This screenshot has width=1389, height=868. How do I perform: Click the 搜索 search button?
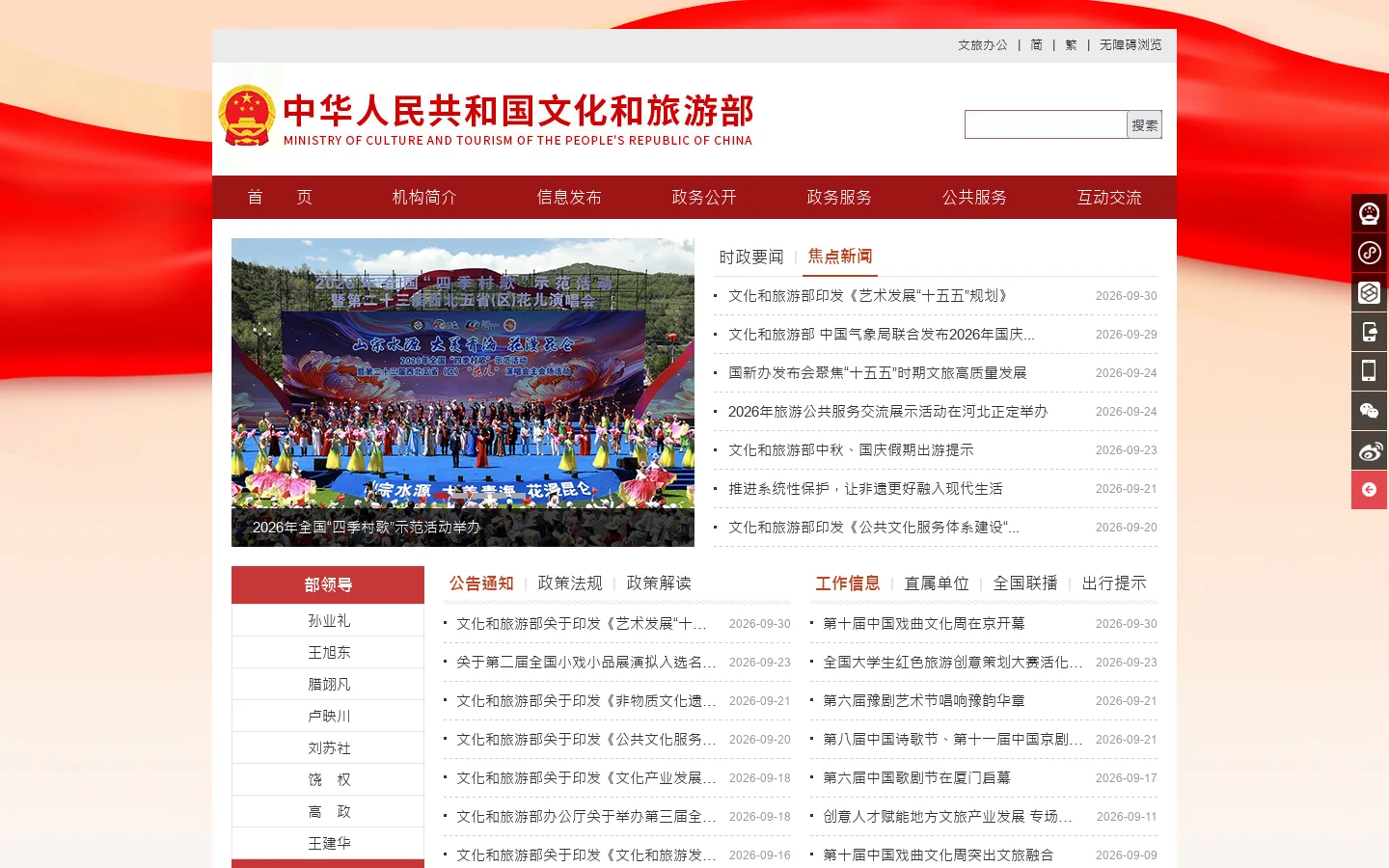(x=1145, y=124)
